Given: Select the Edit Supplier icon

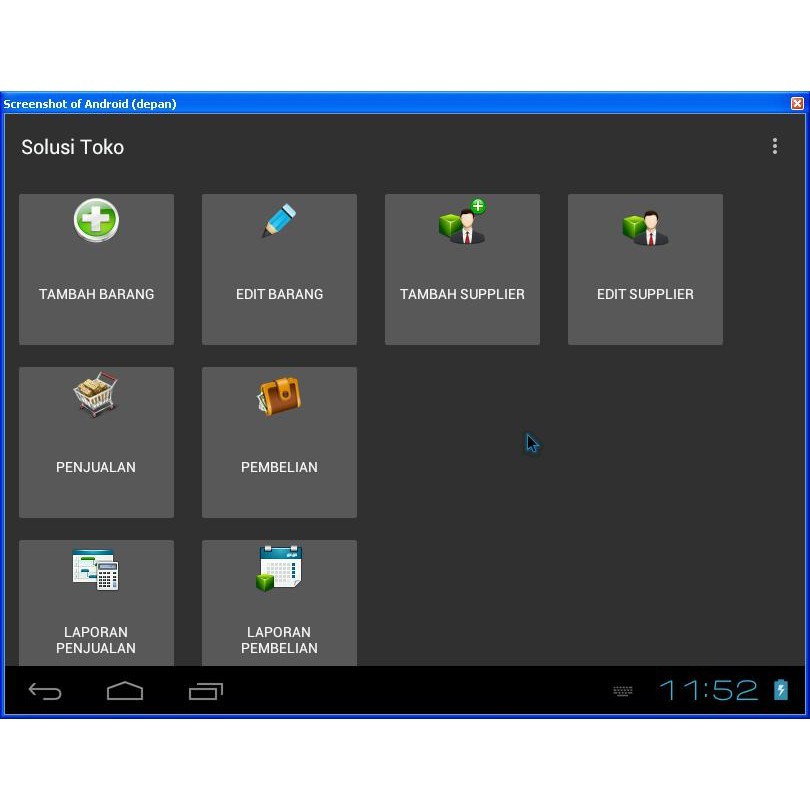Looking at the screenshot, I should 645,225.
